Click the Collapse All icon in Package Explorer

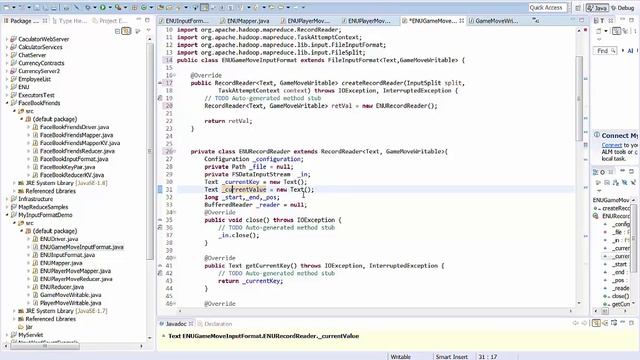(118, 31)
